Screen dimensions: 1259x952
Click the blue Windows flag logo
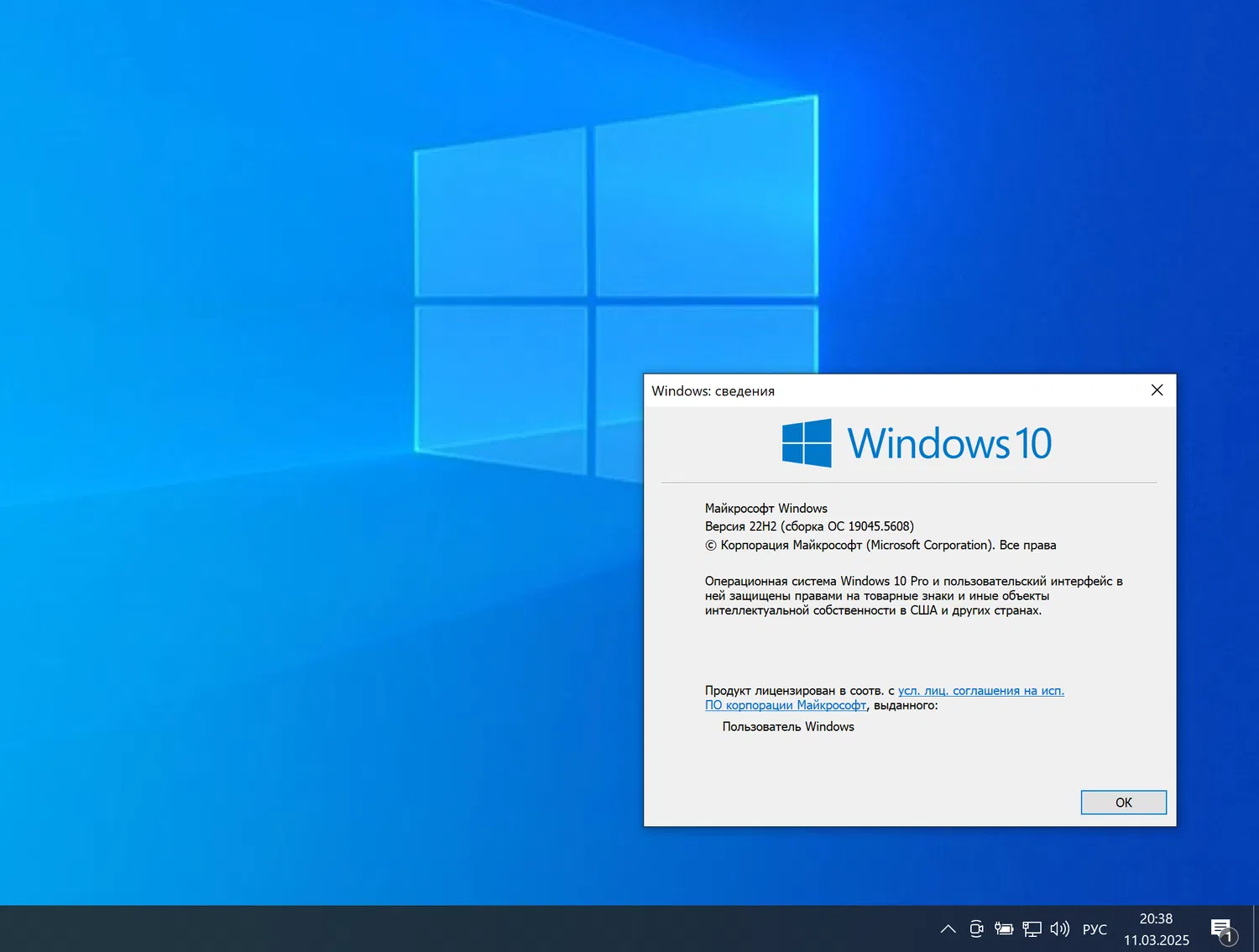[806, 442]
